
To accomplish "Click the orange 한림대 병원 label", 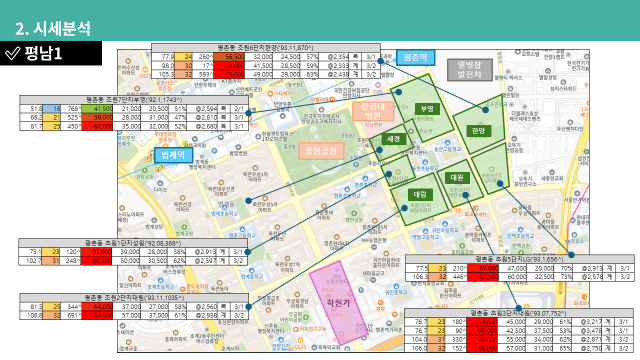I will point(373,111).
